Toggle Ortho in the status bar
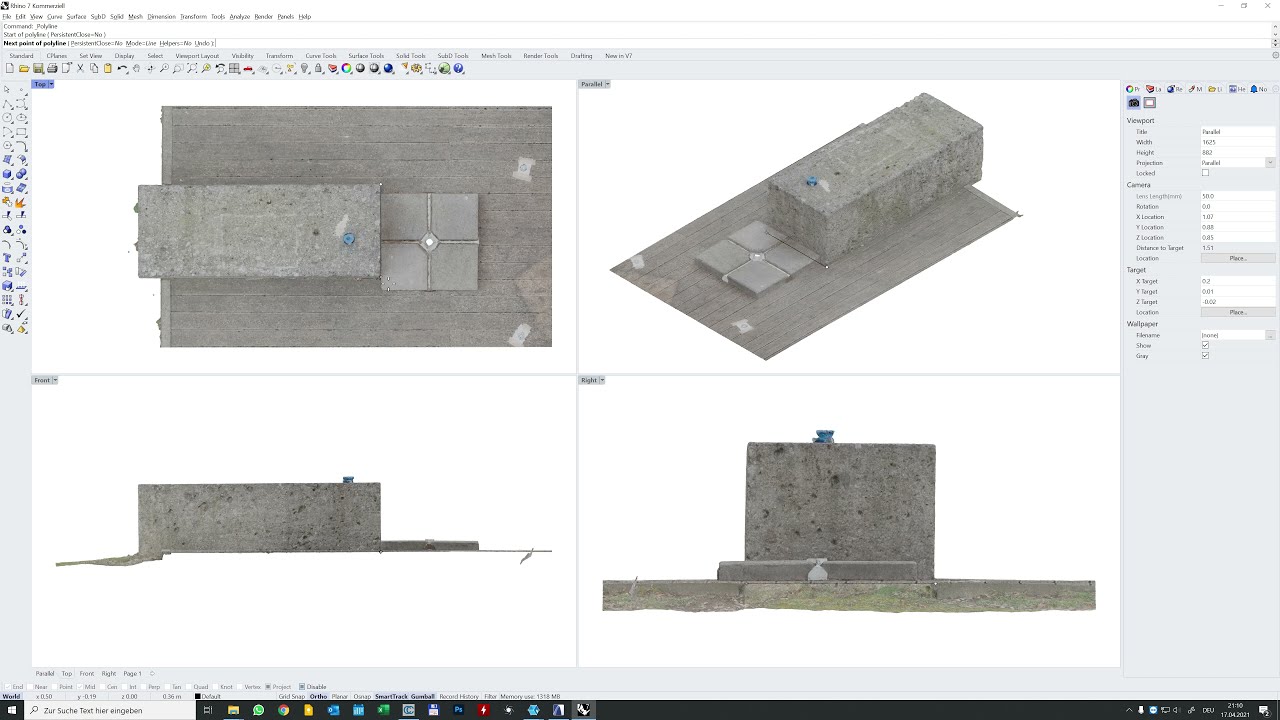 tap(319, 697)
